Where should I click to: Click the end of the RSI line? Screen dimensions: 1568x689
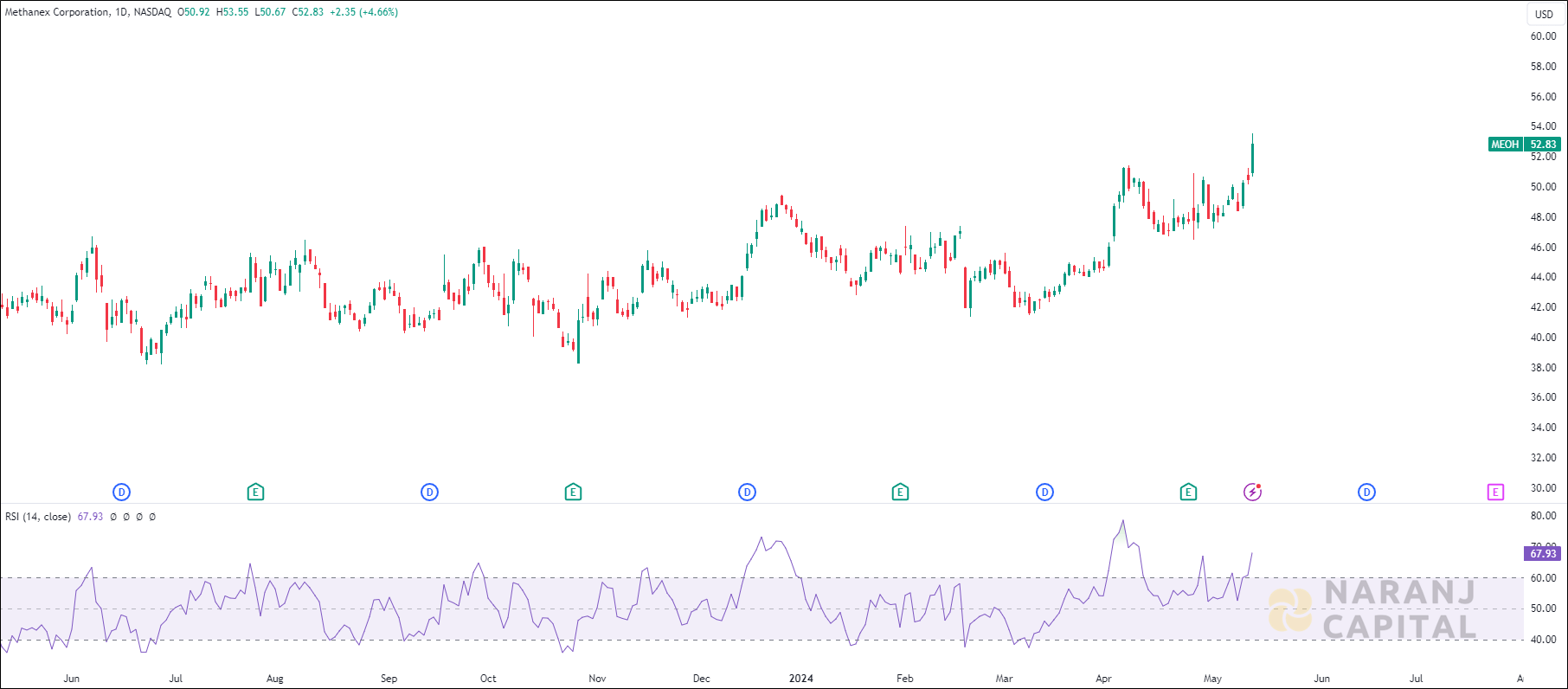(x=1252, y=553)
